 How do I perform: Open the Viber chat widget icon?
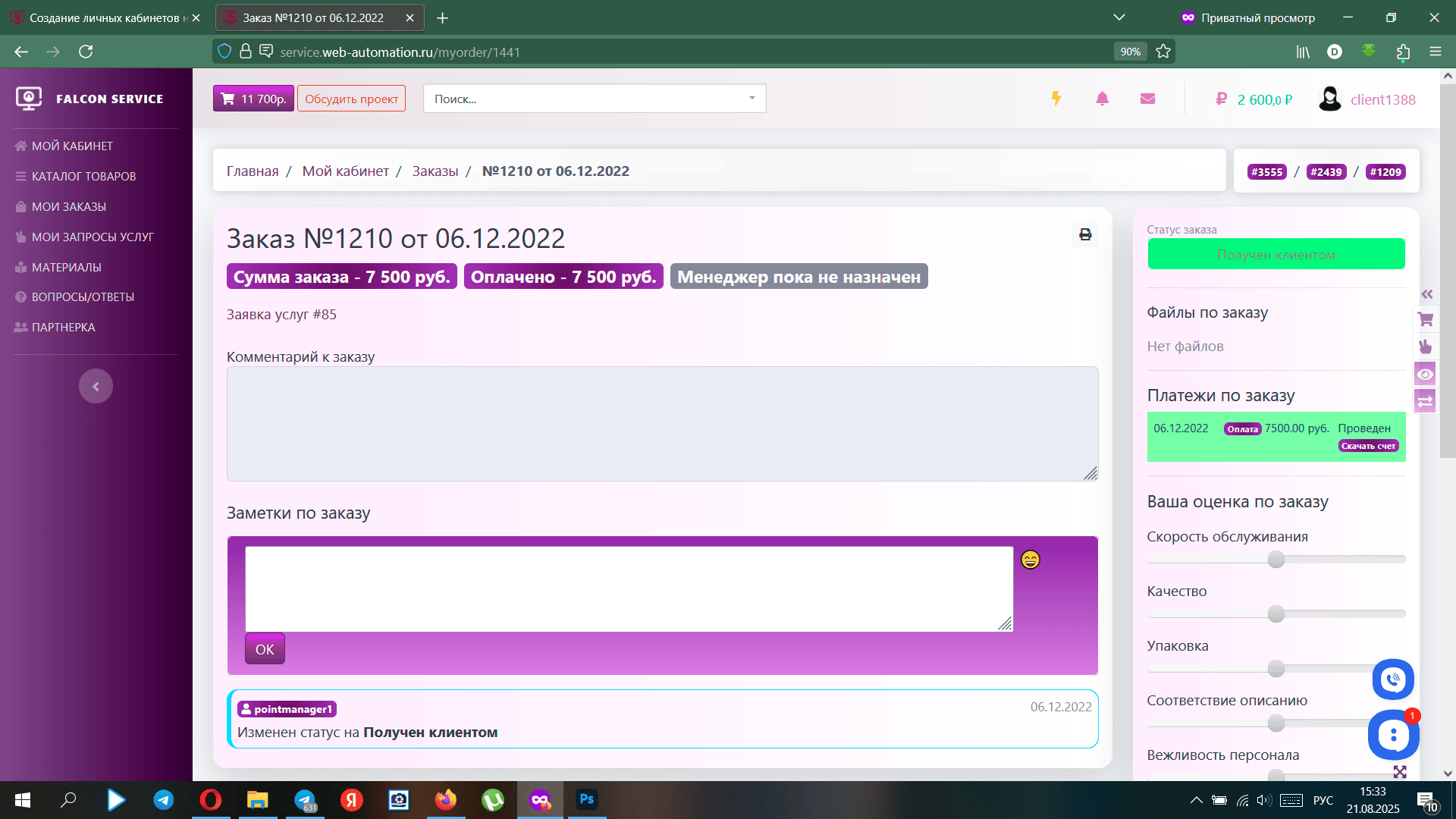tap(1393, 679)
